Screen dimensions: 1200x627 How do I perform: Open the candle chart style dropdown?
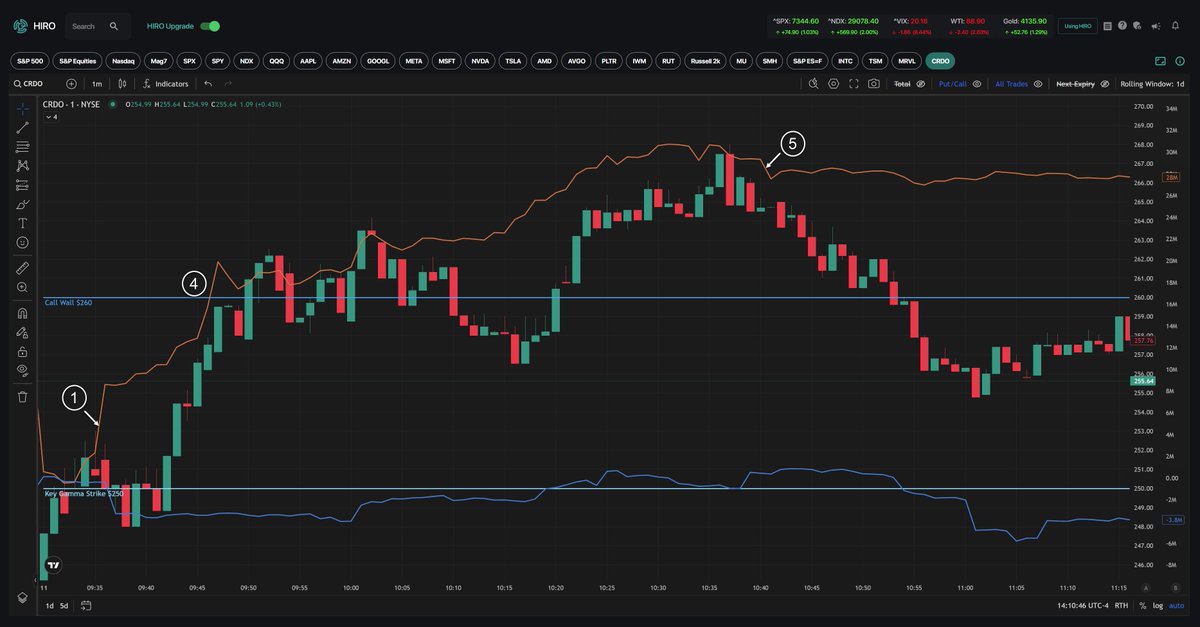[x=121, y=84]
